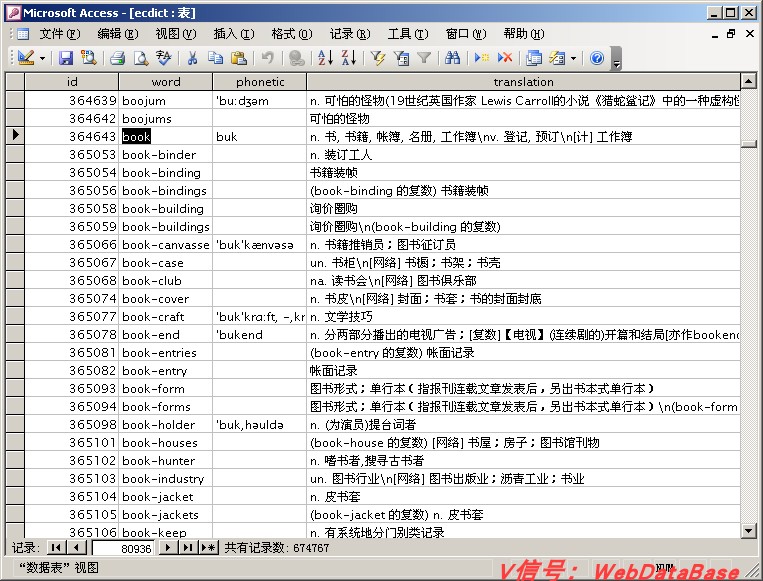Select the word column header
763x581 pixels.
pos(166,82)
